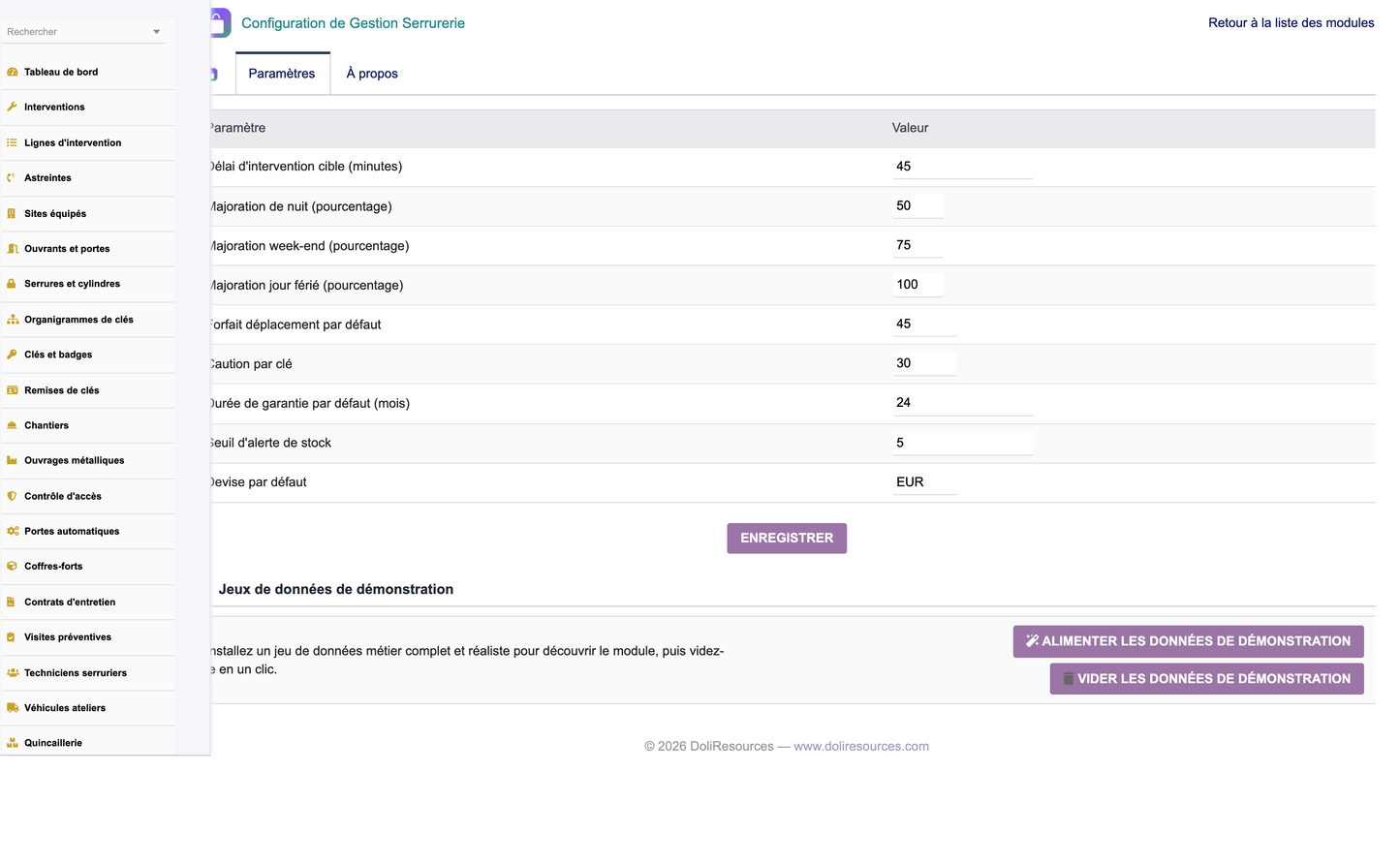
Task: Click the module lock icon beside the title
Action: click(x=221, y=22)
